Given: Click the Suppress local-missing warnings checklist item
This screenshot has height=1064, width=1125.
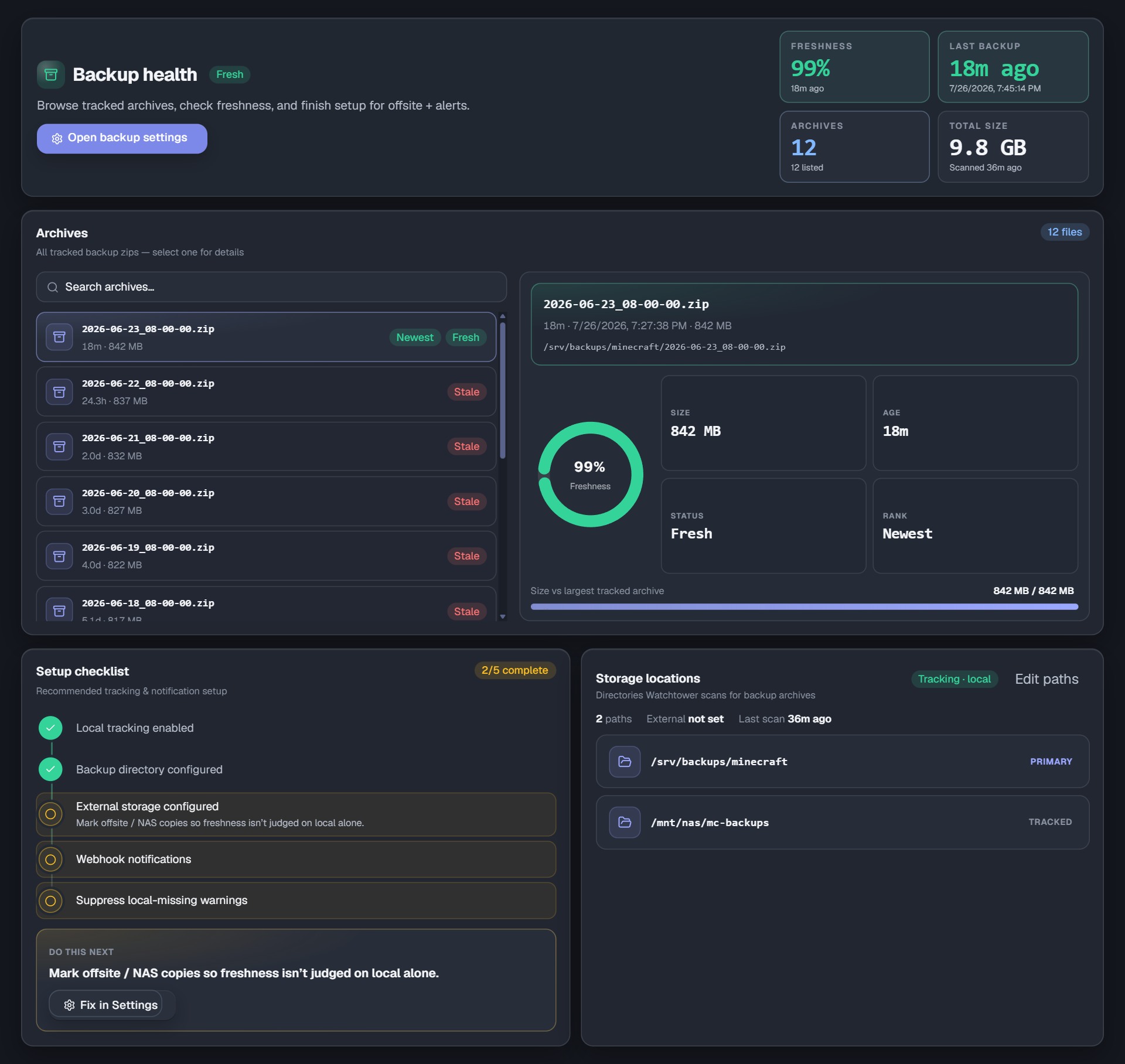Looking at the screenshot, I should coord(296,901).
